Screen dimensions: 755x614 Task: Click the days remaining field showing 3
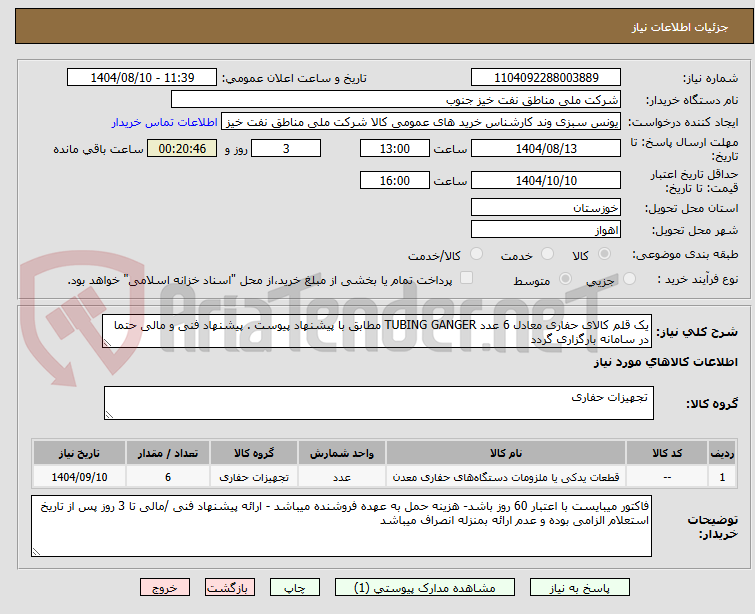286,148
